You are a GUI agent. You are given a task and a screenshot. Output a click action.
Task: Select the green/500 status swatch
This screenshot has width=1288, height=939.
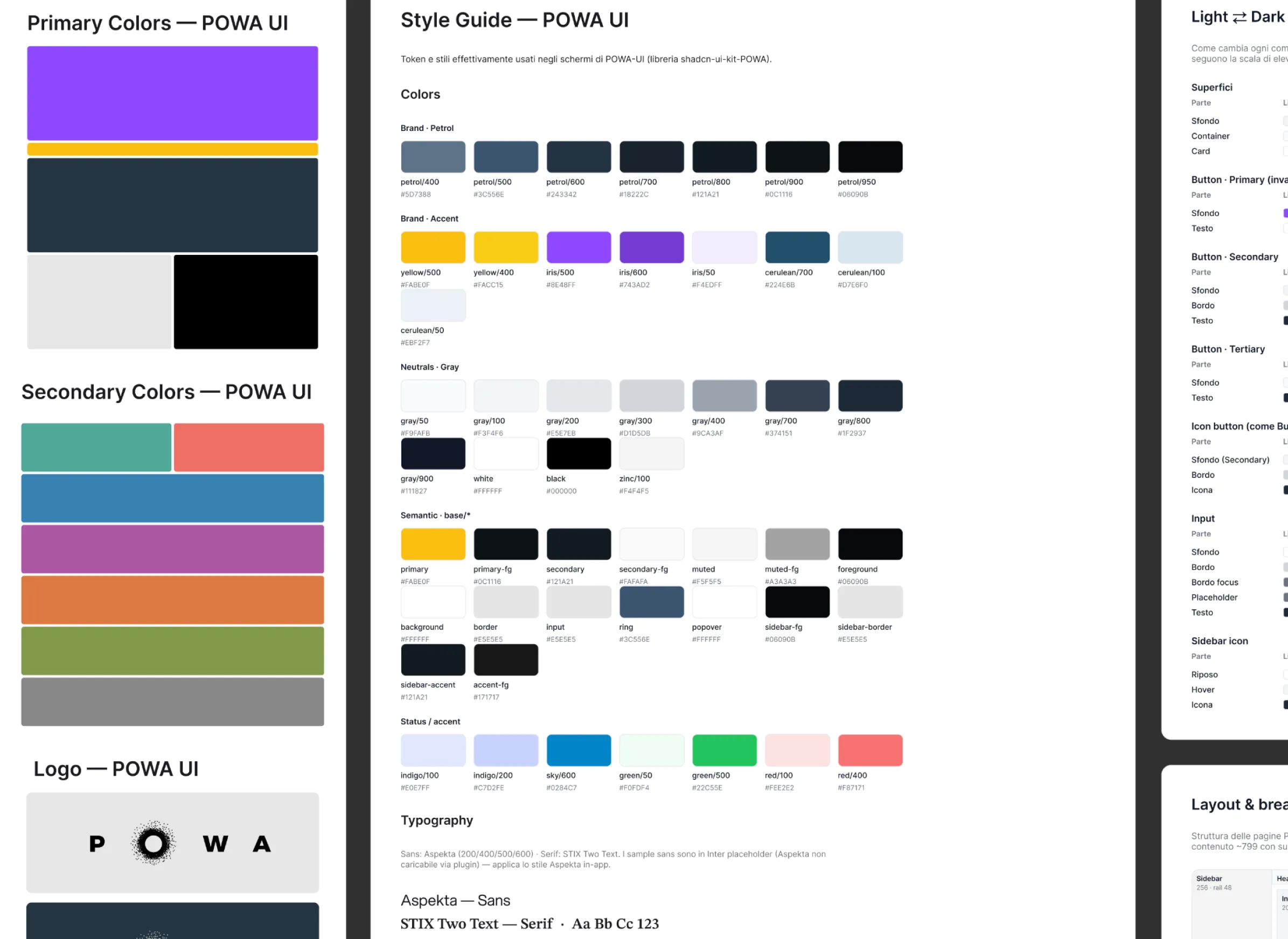click(724, 750)
